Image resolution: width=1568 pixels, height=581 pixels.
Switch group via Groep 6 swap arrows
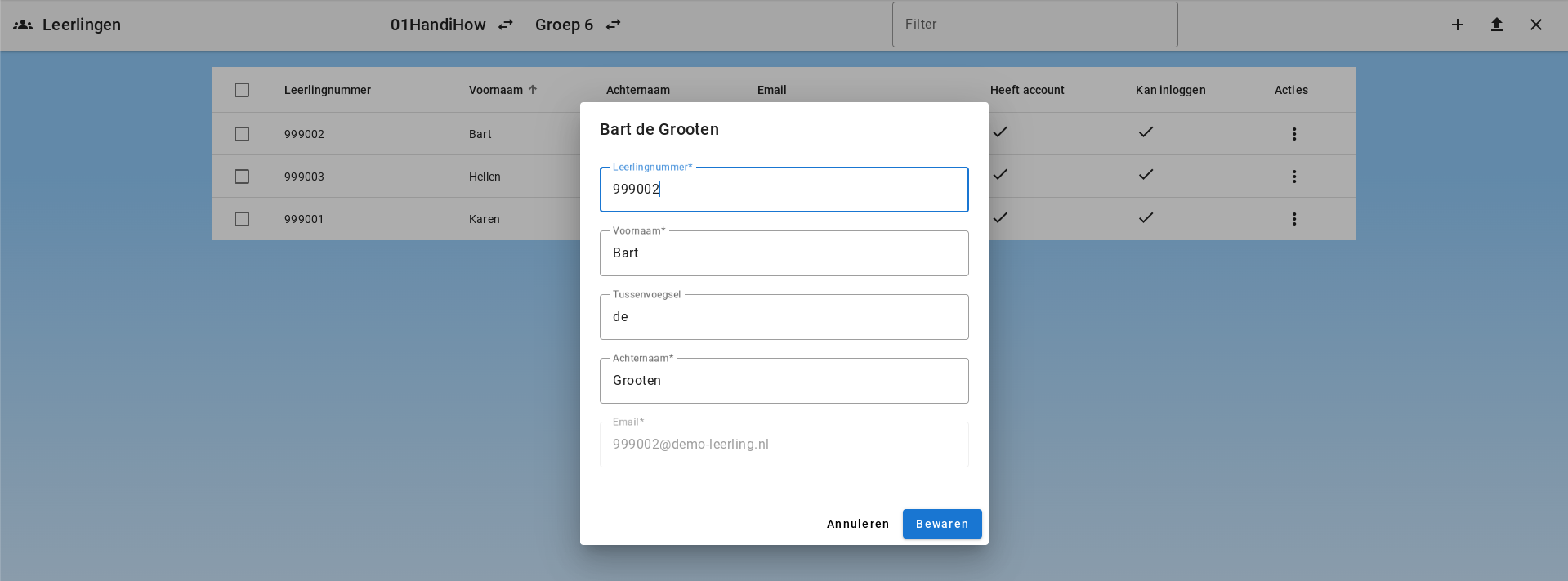click(x=613, y=25)
